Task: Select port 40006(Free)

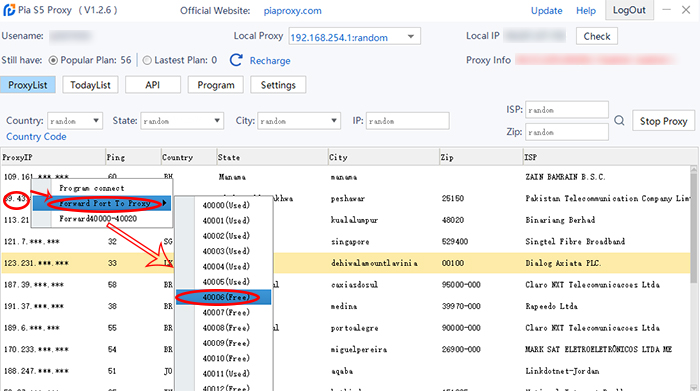Action: (223, 297)
